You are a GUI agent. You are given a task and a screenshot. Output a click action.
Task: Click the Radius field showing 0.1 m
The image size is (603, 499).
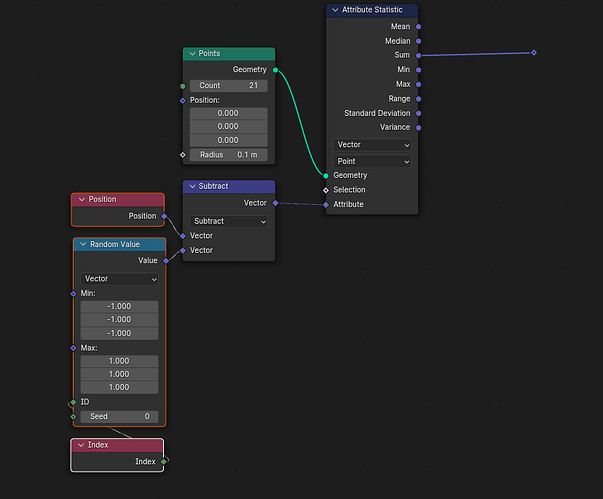tap(229, 155)
